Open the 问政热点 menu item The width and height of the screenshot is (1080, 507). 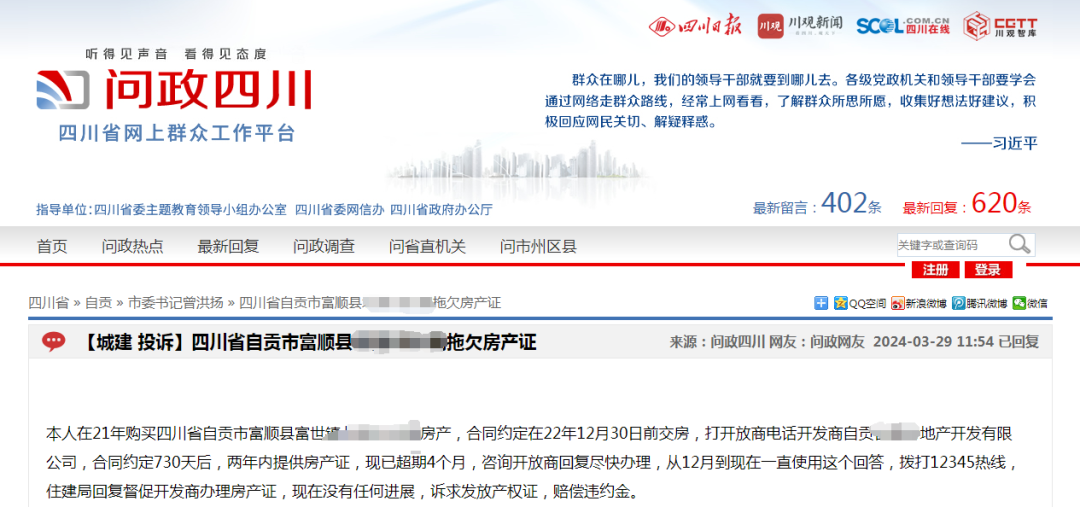pyautogui.click(x=132, y=246)
